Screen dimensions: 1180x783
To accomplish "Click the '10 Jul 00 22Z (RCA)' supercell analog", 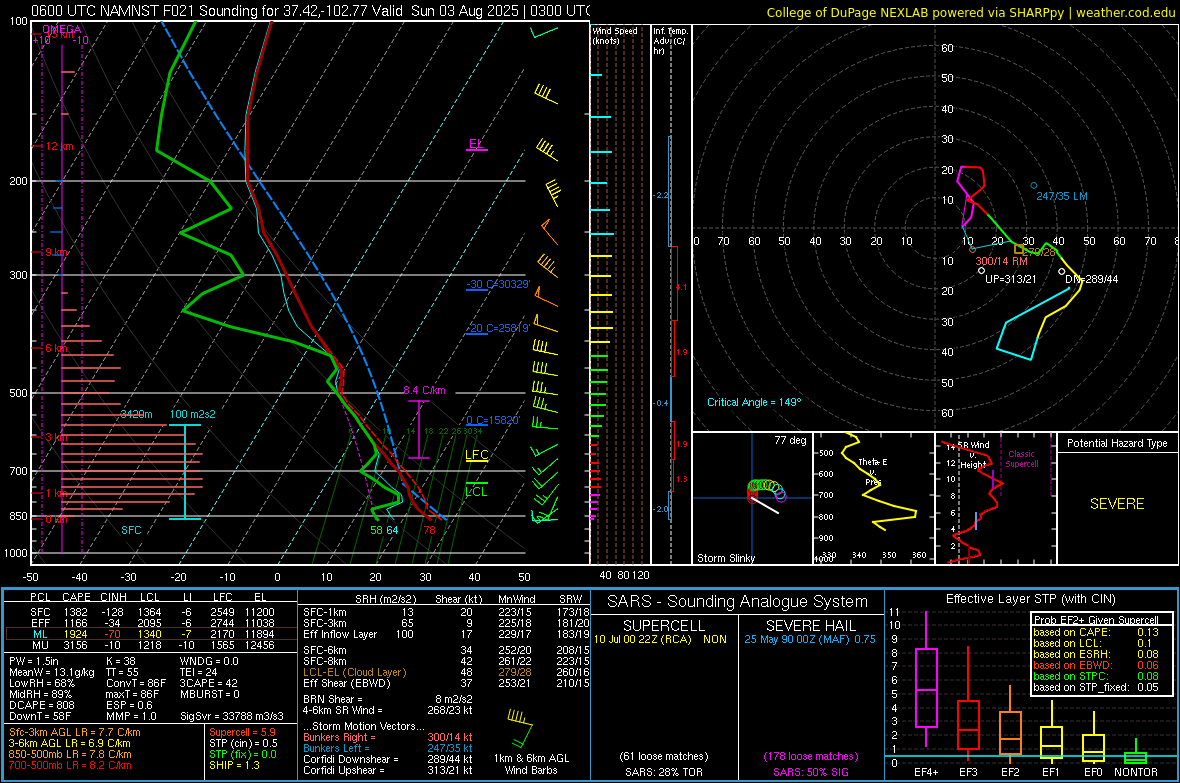I will 645,639.
